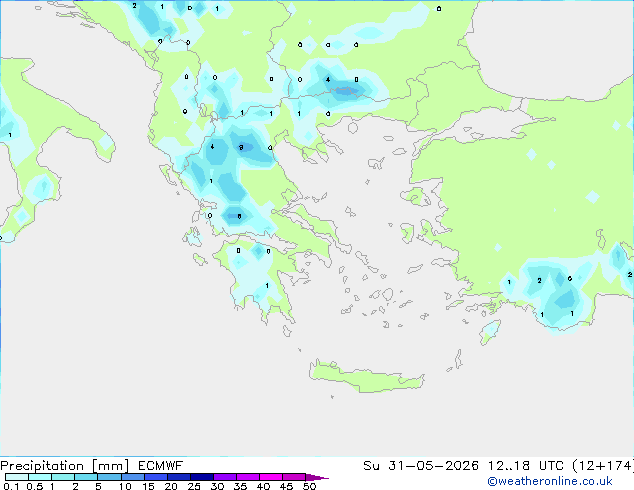
Task: Click the dark navy 25–30 legend swatch
Action: coord(202,477)
